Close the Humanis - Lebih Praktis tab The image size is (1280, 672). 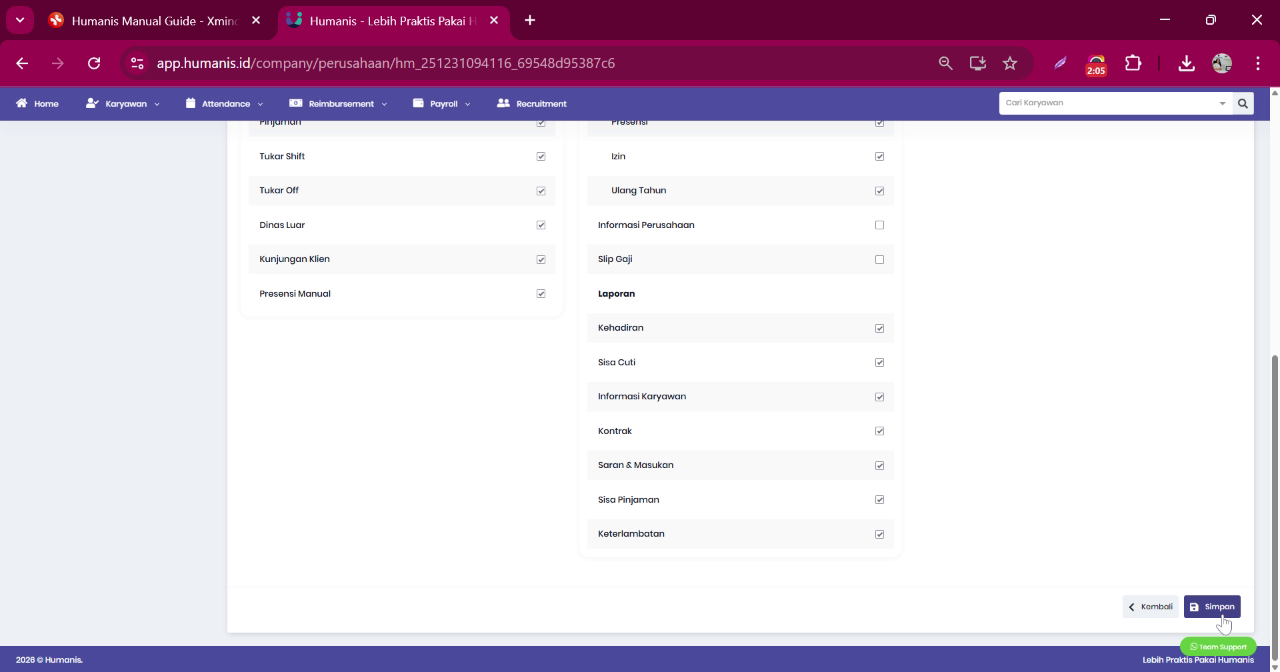[493, 20]
